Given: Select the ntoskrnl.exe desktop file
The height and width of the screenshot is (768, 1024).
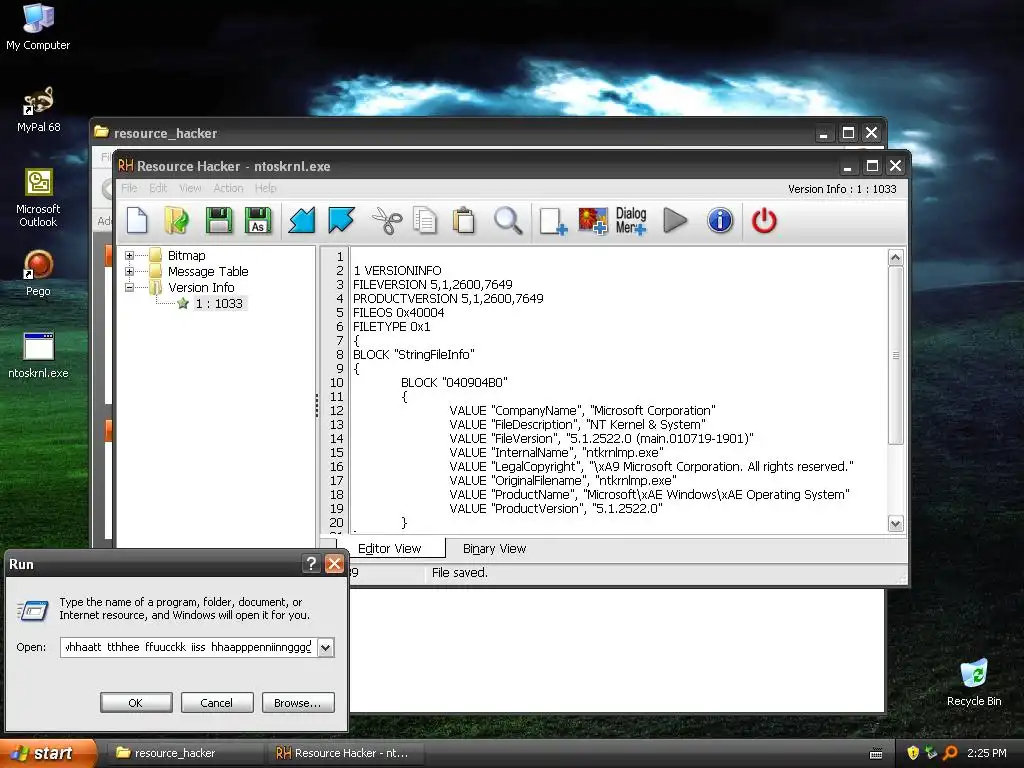Looking at the screenshot, I should [x=38, y=356].
